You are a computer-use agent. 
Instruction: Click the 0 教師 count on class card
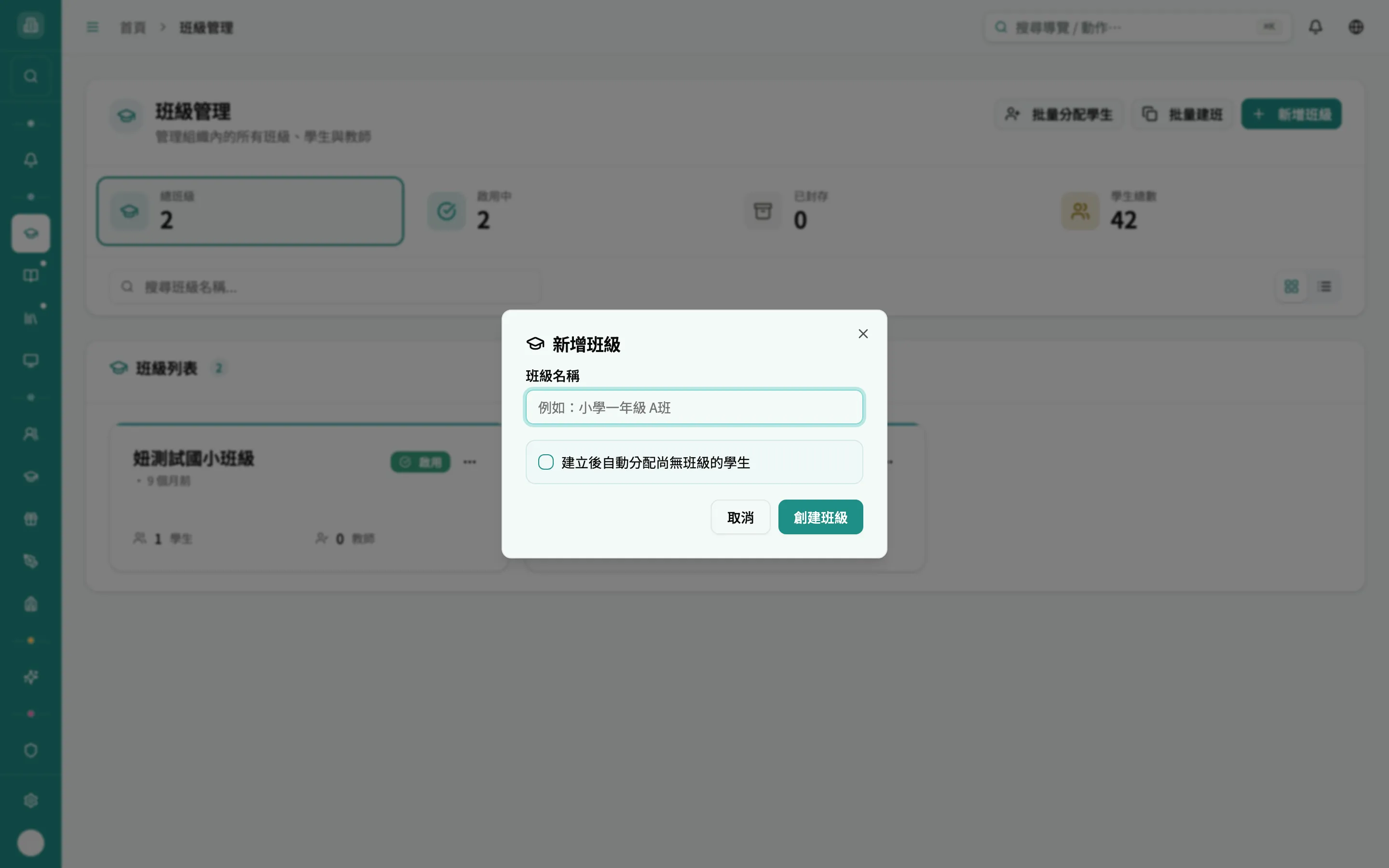tap(345, 539)
